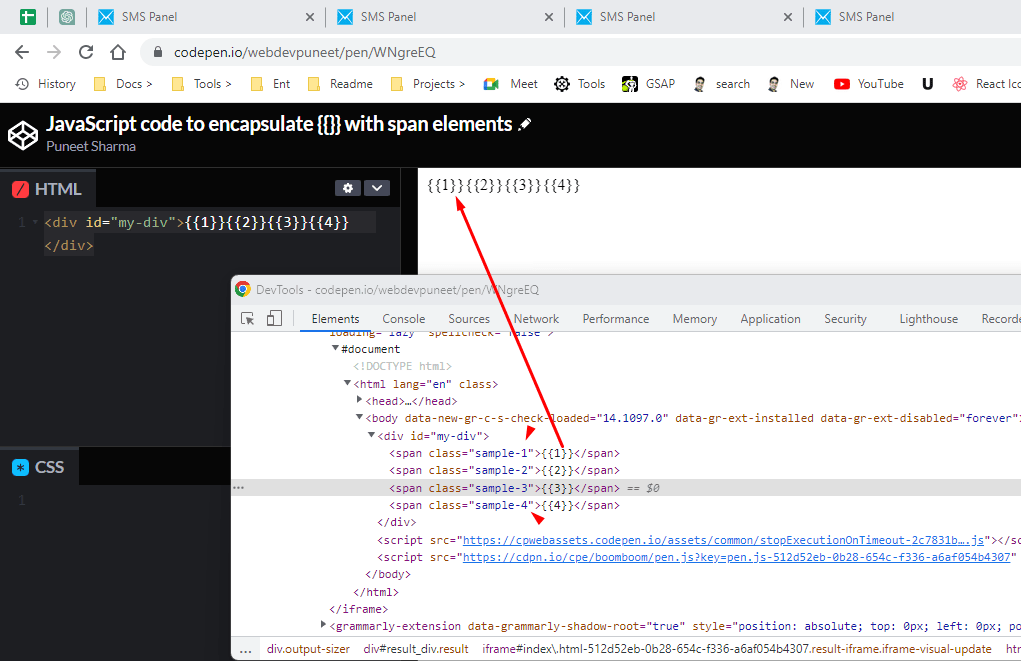The width and height of the screenshot is (1021, 661).
Task: Click the CSS panel asterisk icon
Action: click(23, 466)
